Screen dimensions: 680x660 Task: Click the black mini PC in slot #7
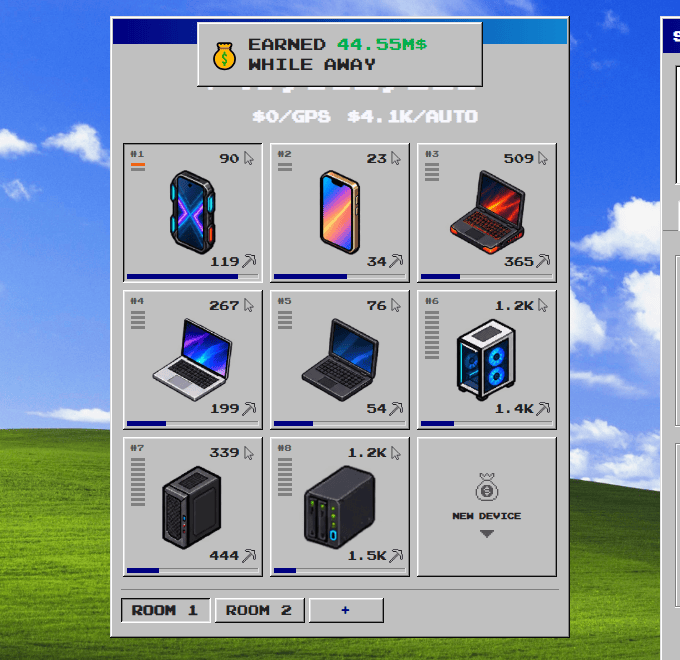(192, 507)
